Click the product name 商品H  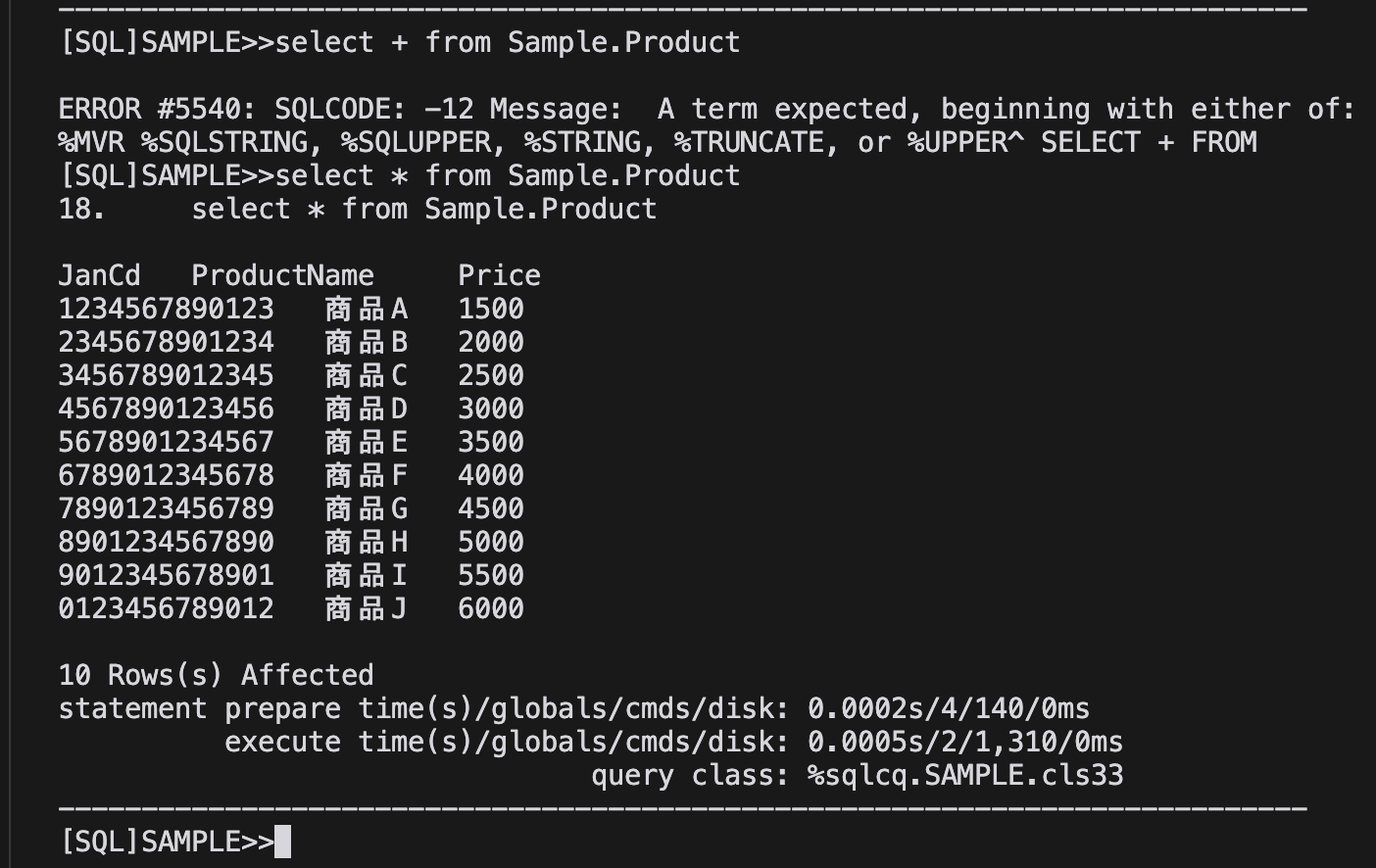tap(366, 542)
